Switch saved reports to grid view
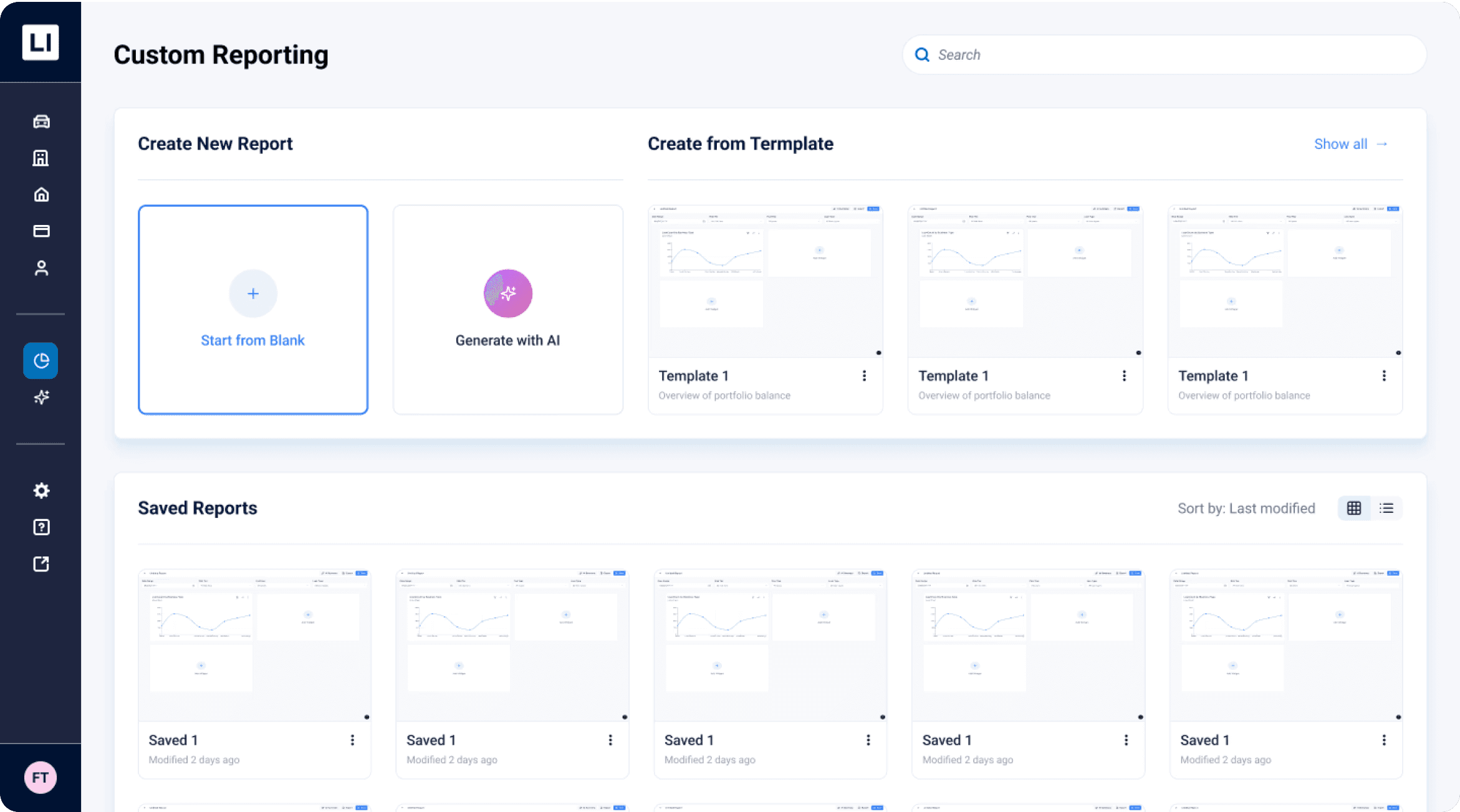The image size is (1460, 812). pos(1353,508)
